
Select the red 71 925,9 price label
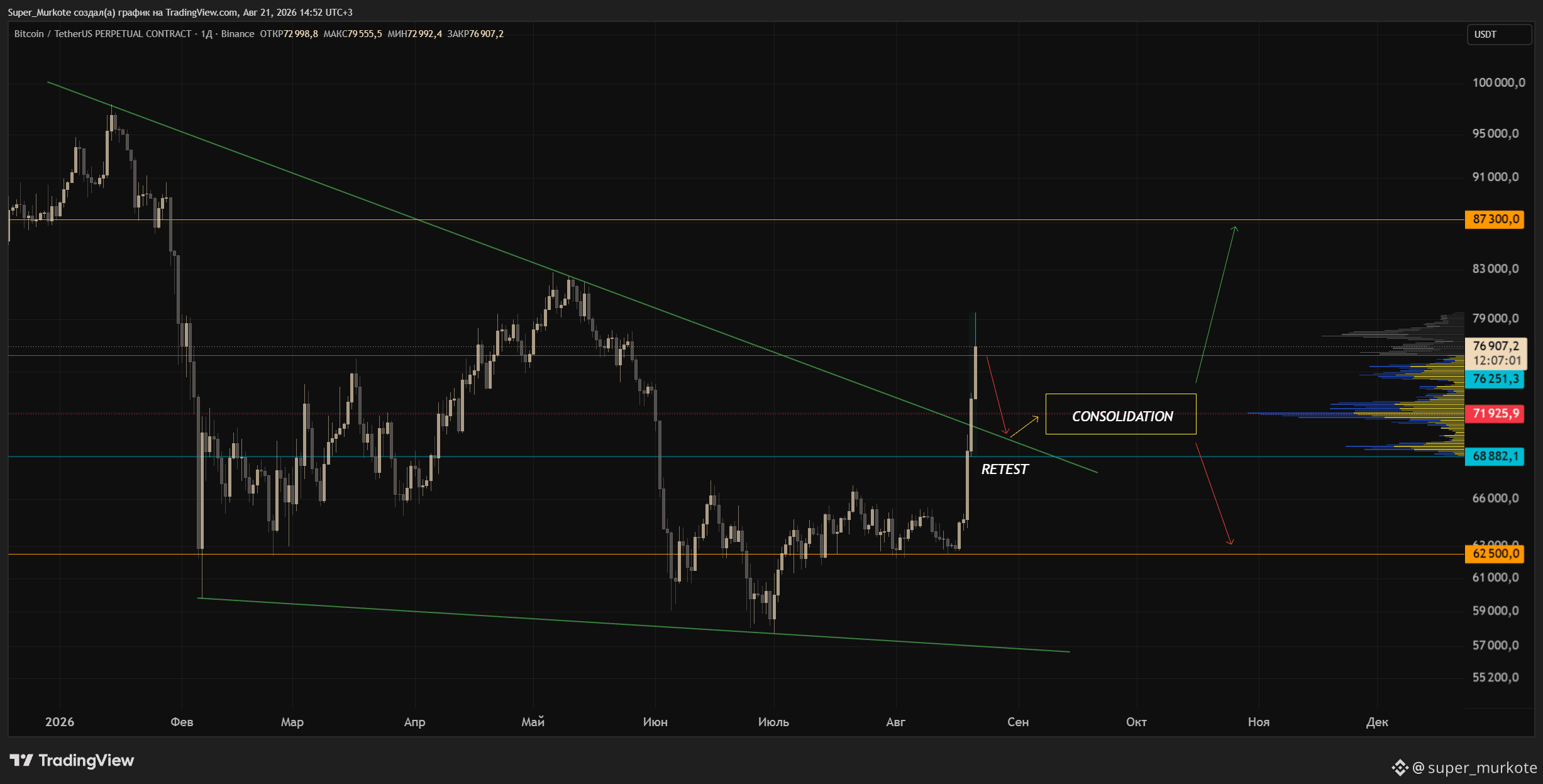(1495, 414)
